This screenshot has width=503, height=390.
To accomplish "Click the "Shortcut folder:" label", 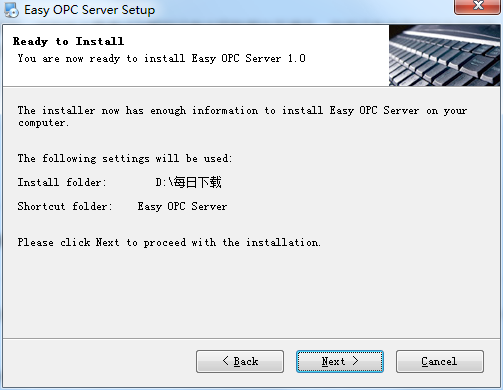I will pos(65,206).
